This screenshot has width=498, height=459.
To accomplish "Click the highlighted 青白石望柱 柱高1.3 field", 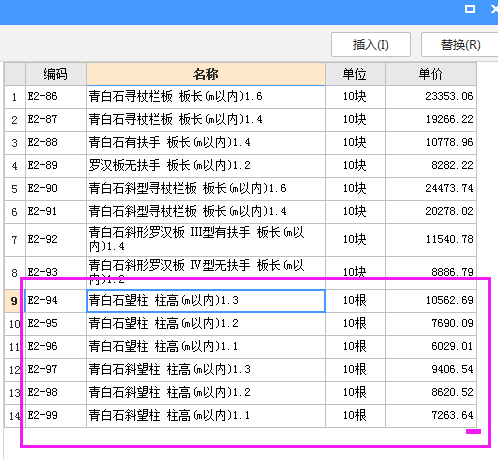I will pos(206,301).
